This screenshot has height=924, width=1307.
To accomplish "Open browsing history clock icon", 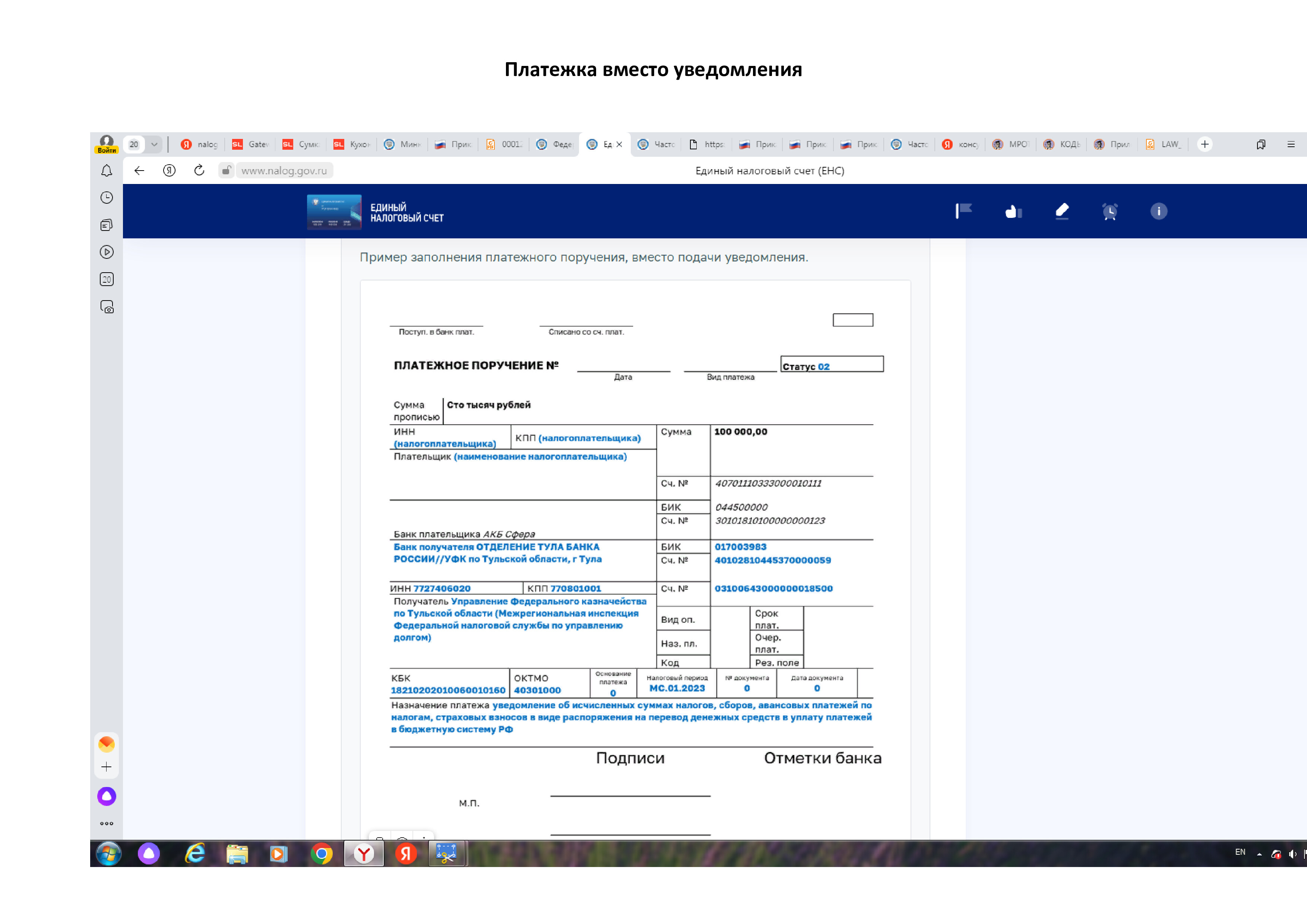I will pos(107,198).
